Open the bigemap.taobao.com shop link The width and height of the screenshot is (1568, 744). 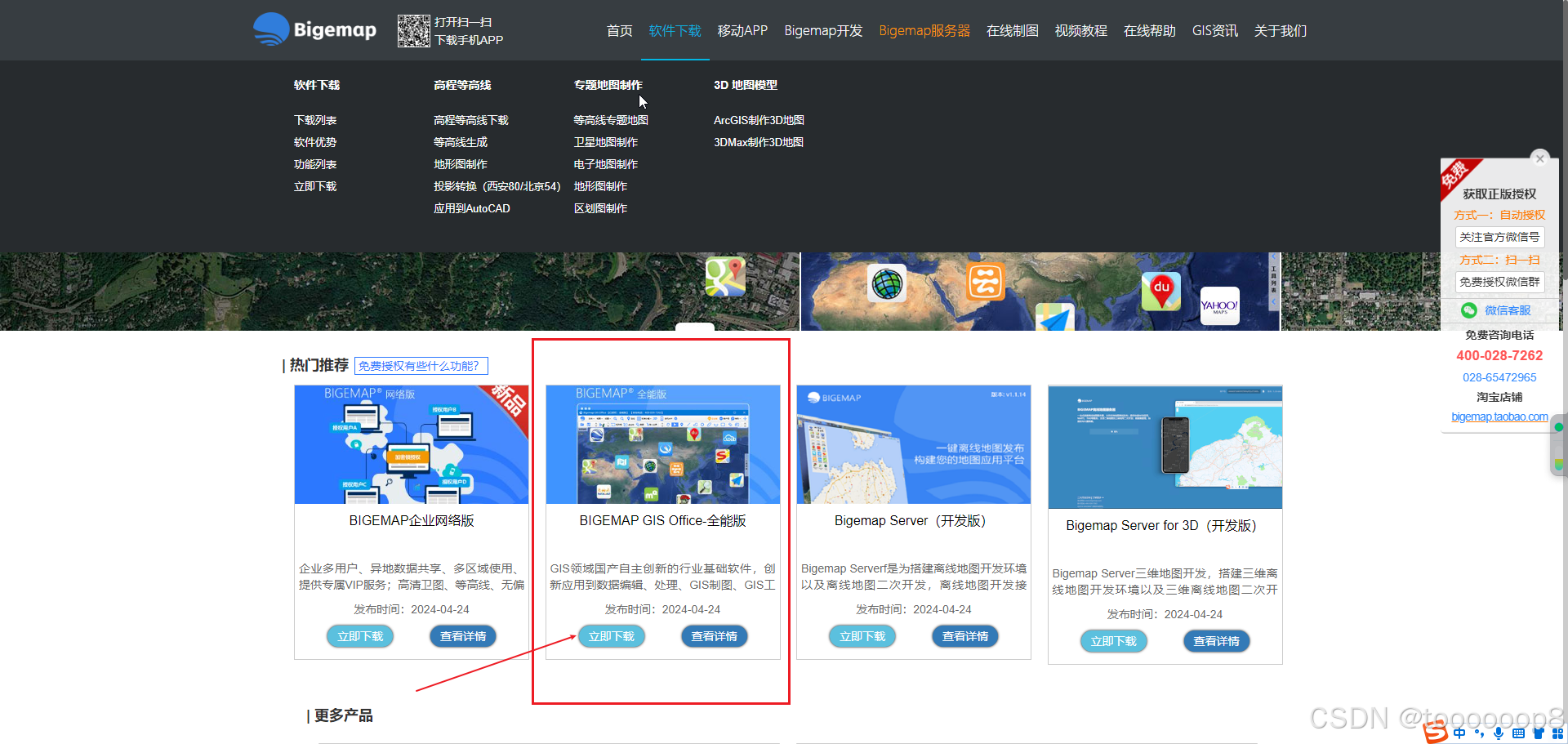coord(1499,417)
